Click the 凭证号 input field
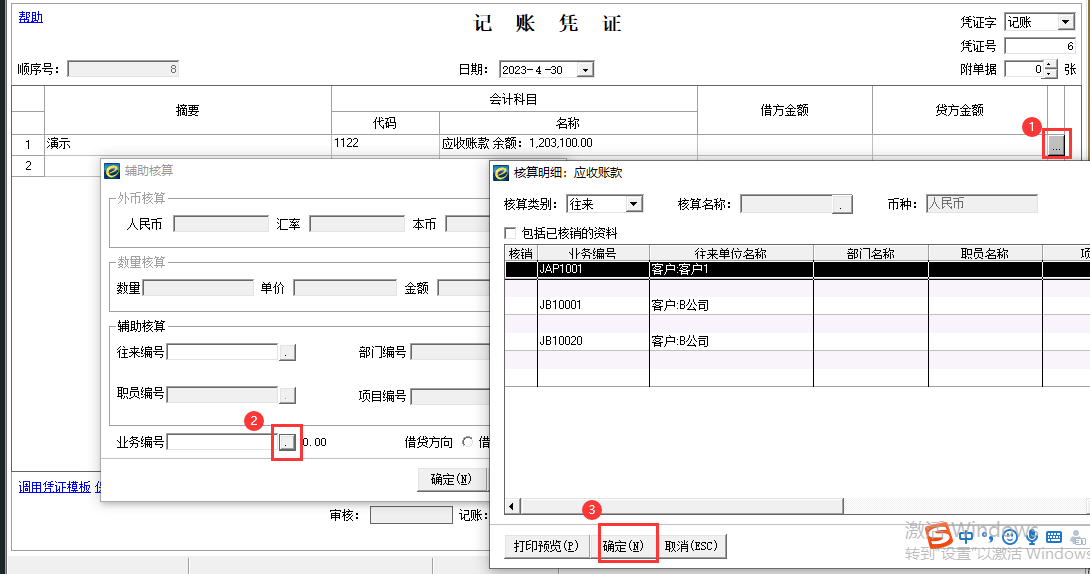1090x574 pixels. point(1041,47)
